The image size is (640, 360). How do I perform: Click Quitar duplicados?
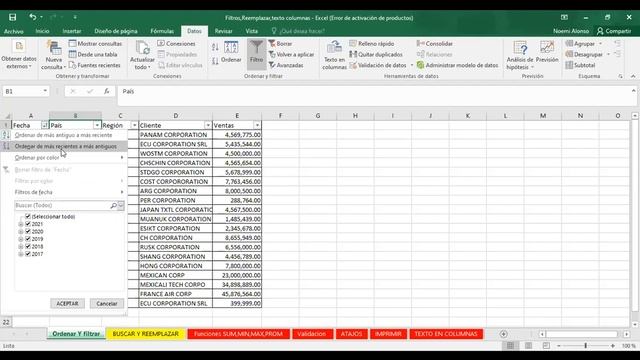[x=376, y=54]
